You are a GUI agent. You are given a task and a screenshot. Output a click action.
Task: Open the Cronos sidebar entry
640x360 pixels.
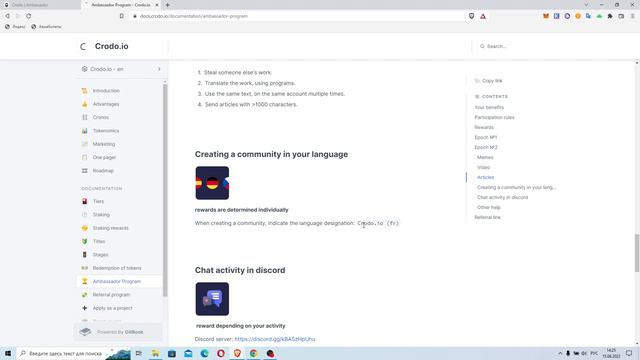coord(100,118)
